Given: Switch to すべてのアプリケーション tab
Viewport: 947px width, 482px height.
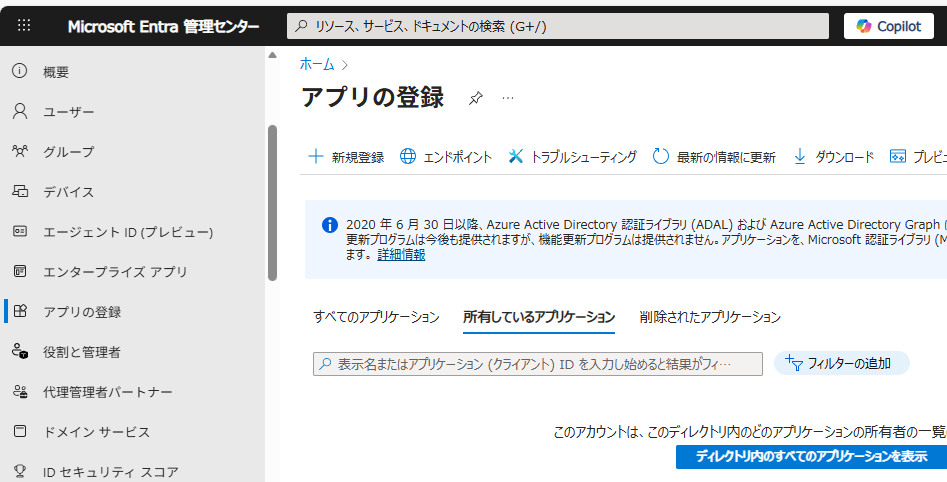Looking at the screenshot, I should 376,317.
